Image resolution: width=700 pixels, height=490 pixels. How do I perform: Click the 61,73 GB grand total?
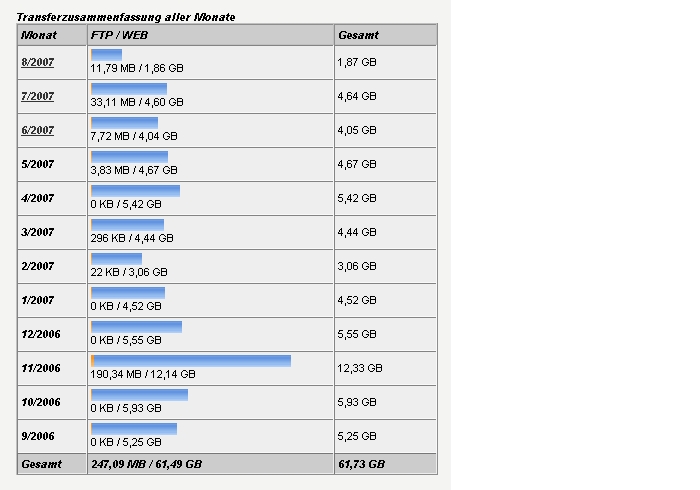pyautogui.click(x=361, y=464)
